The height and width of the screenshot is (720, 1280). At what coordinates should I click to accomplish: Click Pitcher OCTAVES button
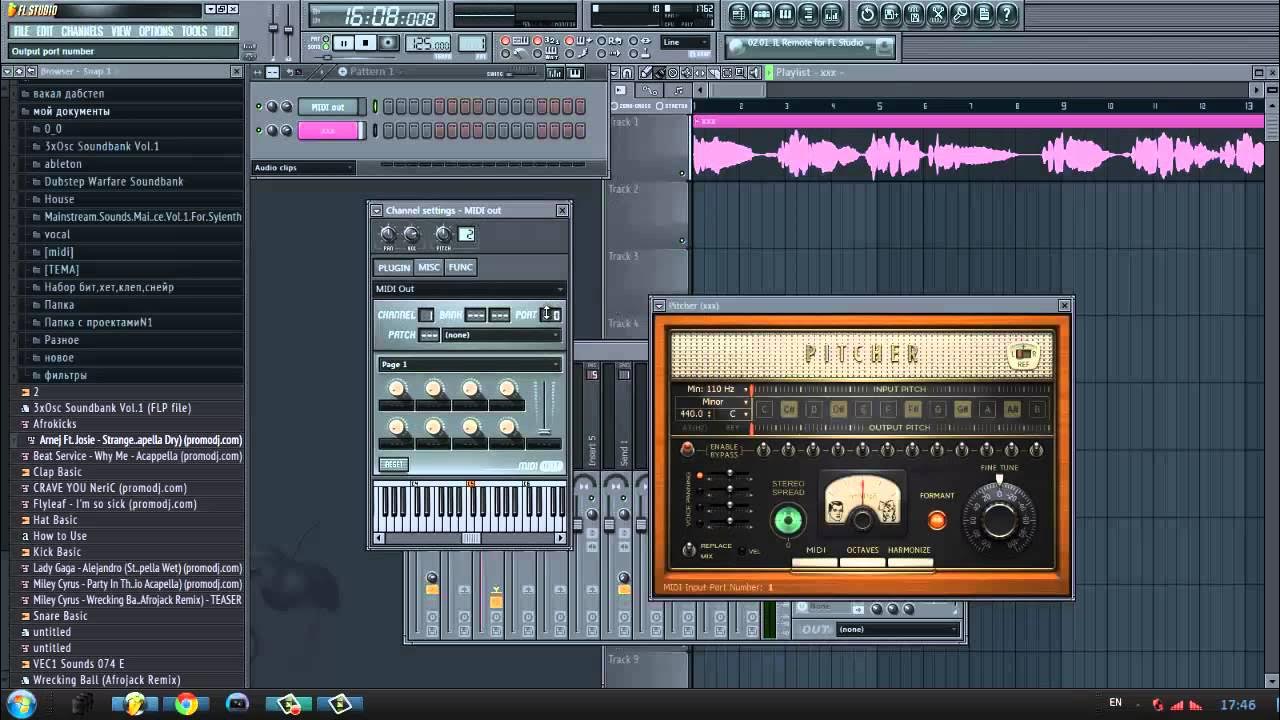(862, 561)
